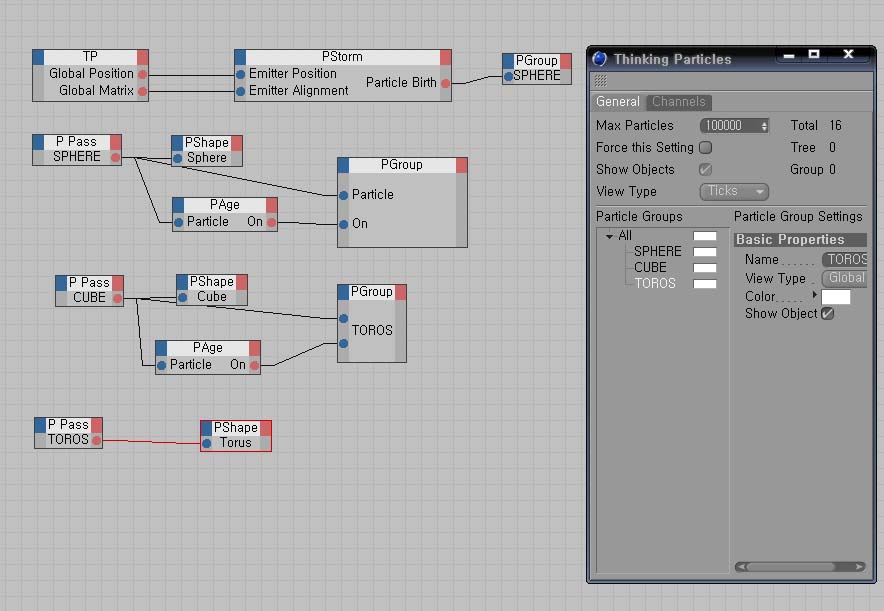
Task: Click the blue corner of the PStorm node
Action: point(240,56)
